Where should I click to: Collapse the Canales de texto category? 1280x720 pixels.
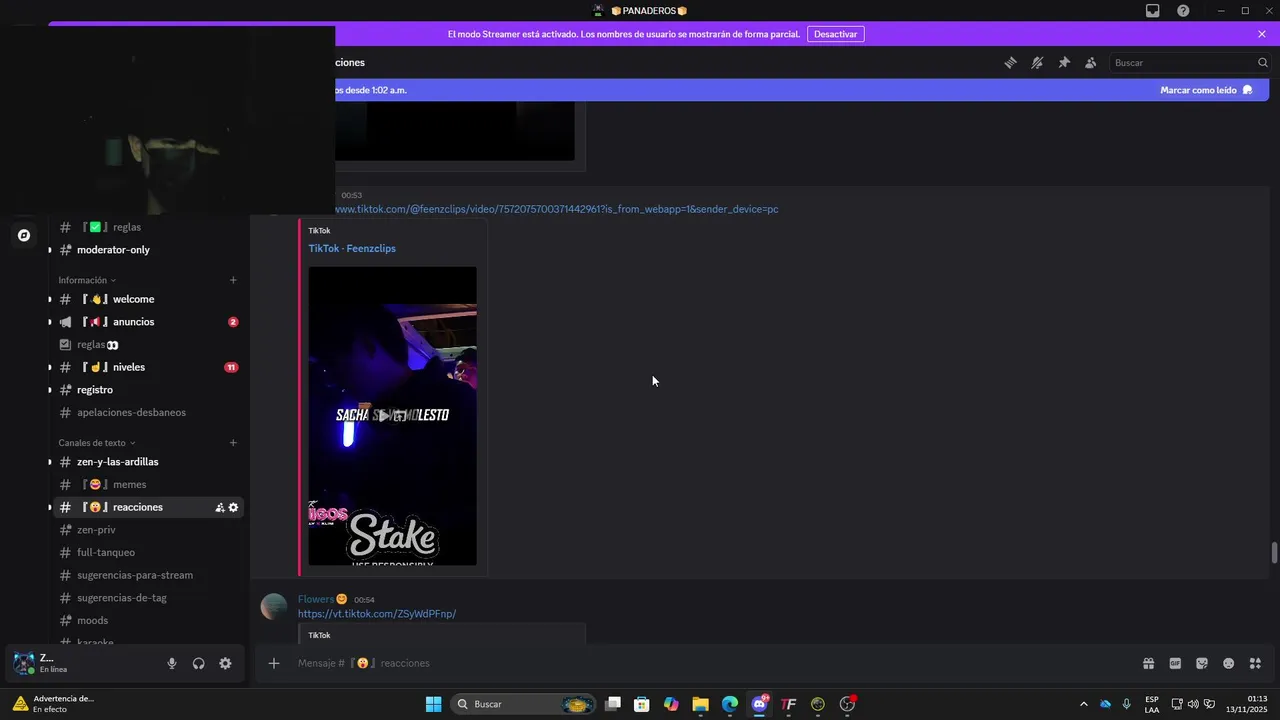(x=97, y=443)
